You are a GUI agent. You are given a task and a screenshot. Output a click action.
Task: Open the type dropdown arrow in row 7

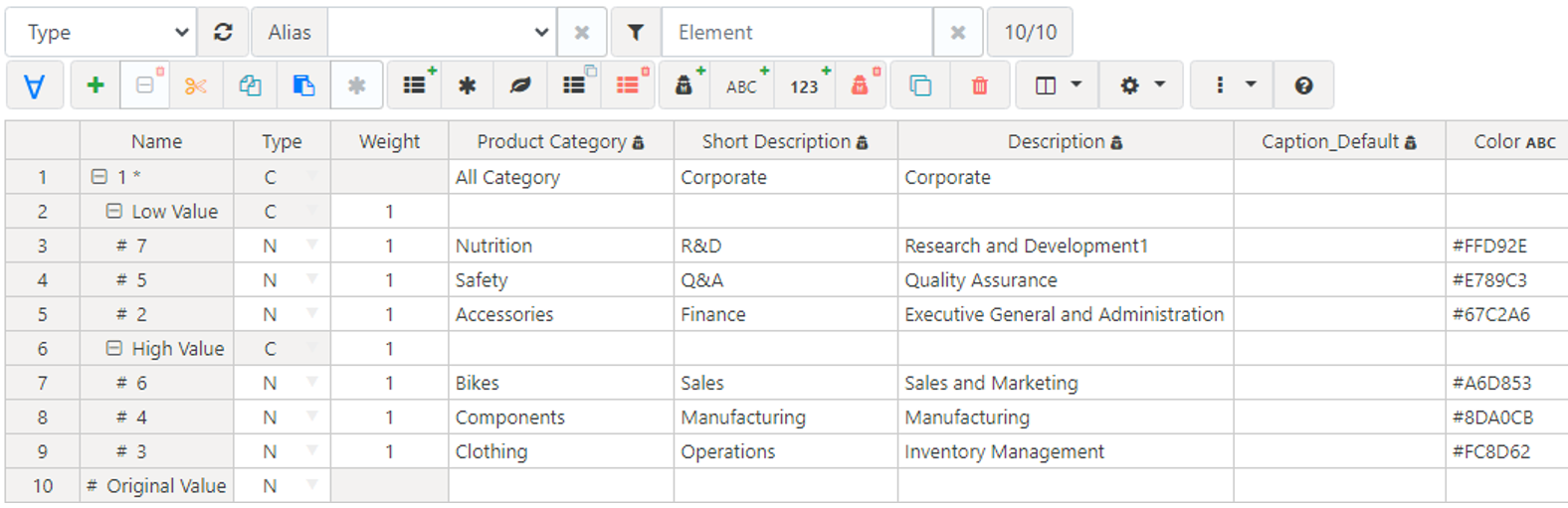tap(312, 382)
